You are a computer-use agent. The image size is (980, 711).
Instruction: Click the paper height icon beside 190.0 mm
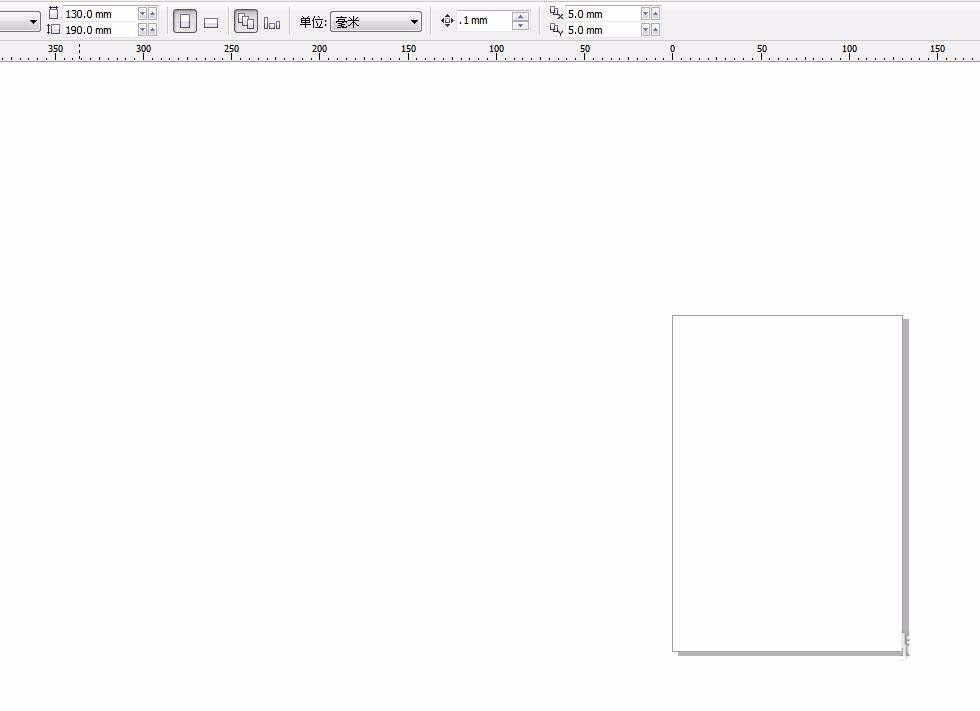53,29
